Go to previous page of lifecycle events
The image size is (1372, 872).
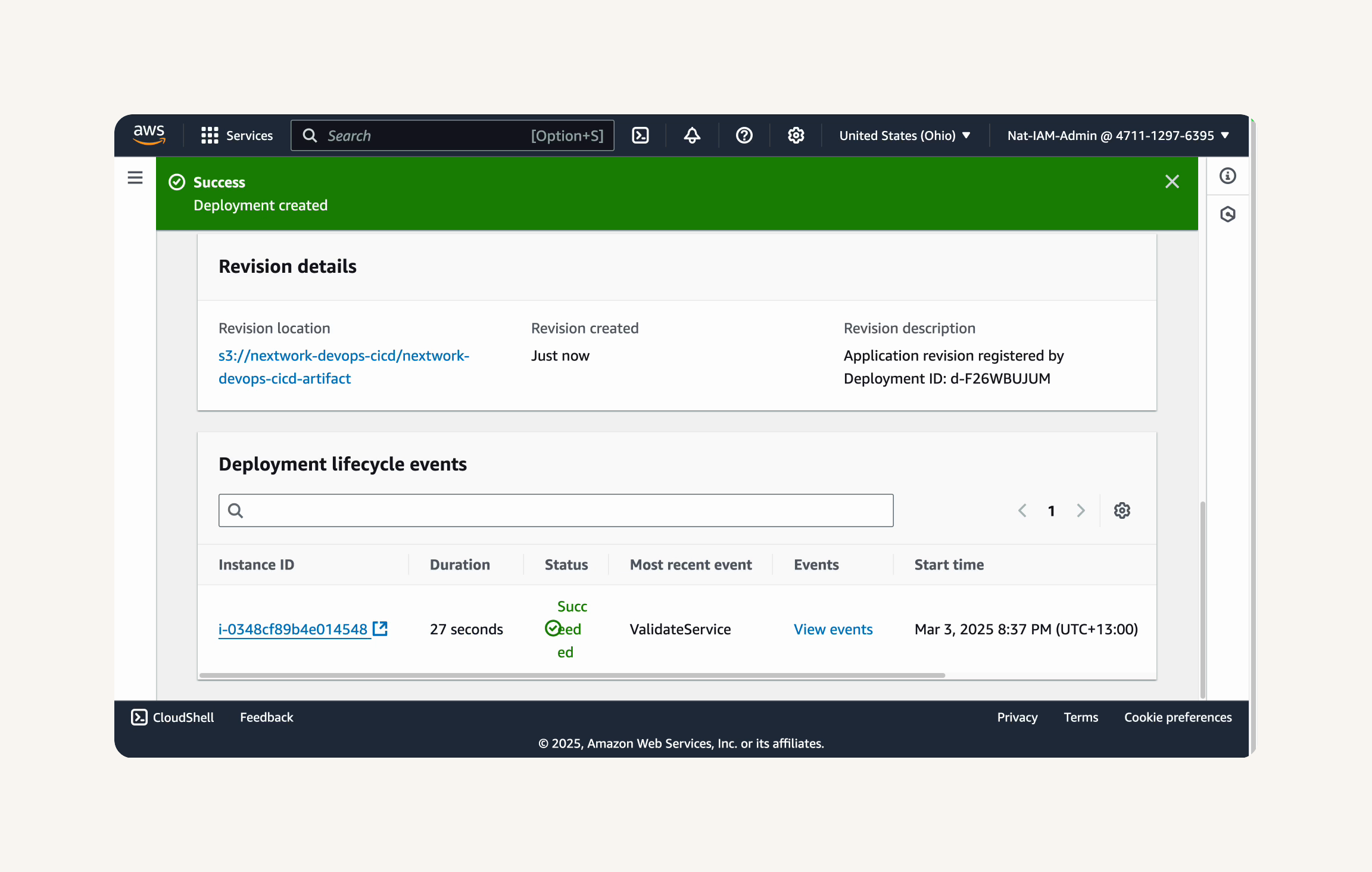point(1022,510)
